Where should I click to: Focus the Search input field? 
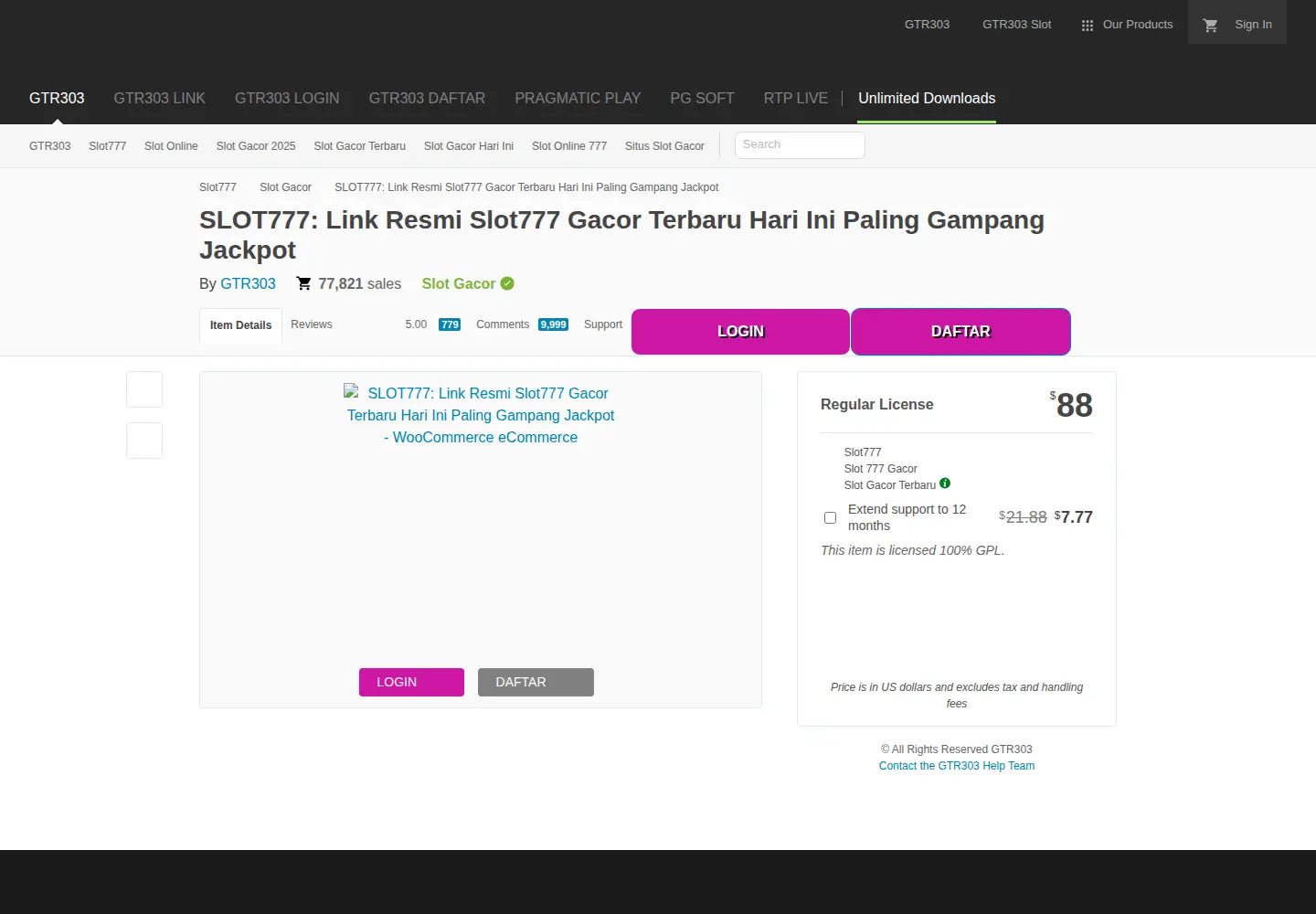click(800, 145)
